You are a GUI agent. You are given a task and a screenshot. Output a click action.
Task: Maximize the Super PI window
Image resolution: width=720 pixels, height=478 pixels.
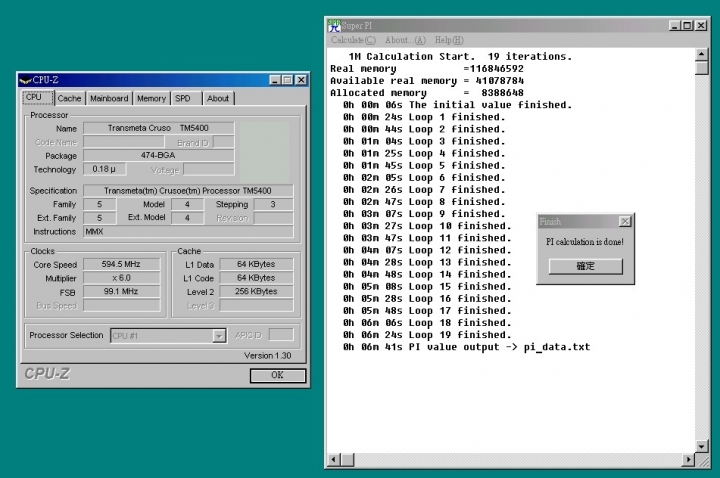[x=687, y=26]
